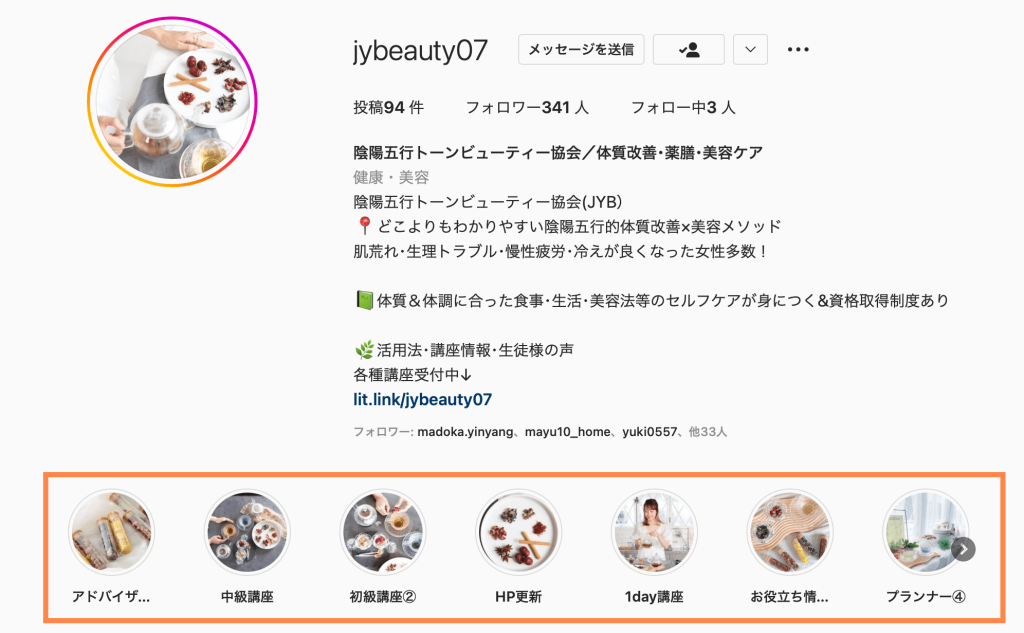Image resolution: width=1024 pixels, height=633 pixels.
Task: Open follower mayu10_home's profile
Action: pos(568,432)
